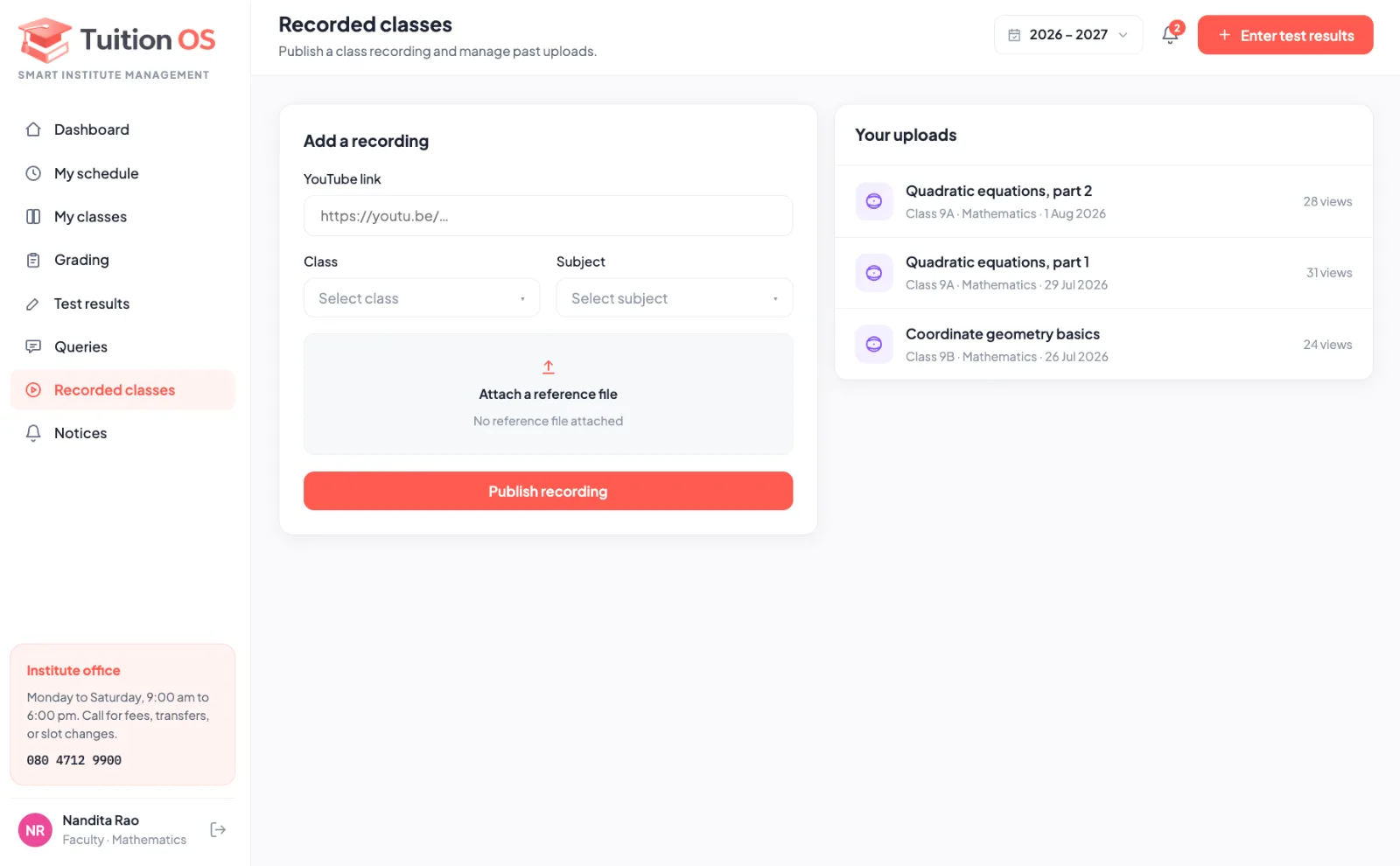Open Coordinate geometry basics upload
This screenshot has width=1400, height=866.
(x=1103, y=345)
